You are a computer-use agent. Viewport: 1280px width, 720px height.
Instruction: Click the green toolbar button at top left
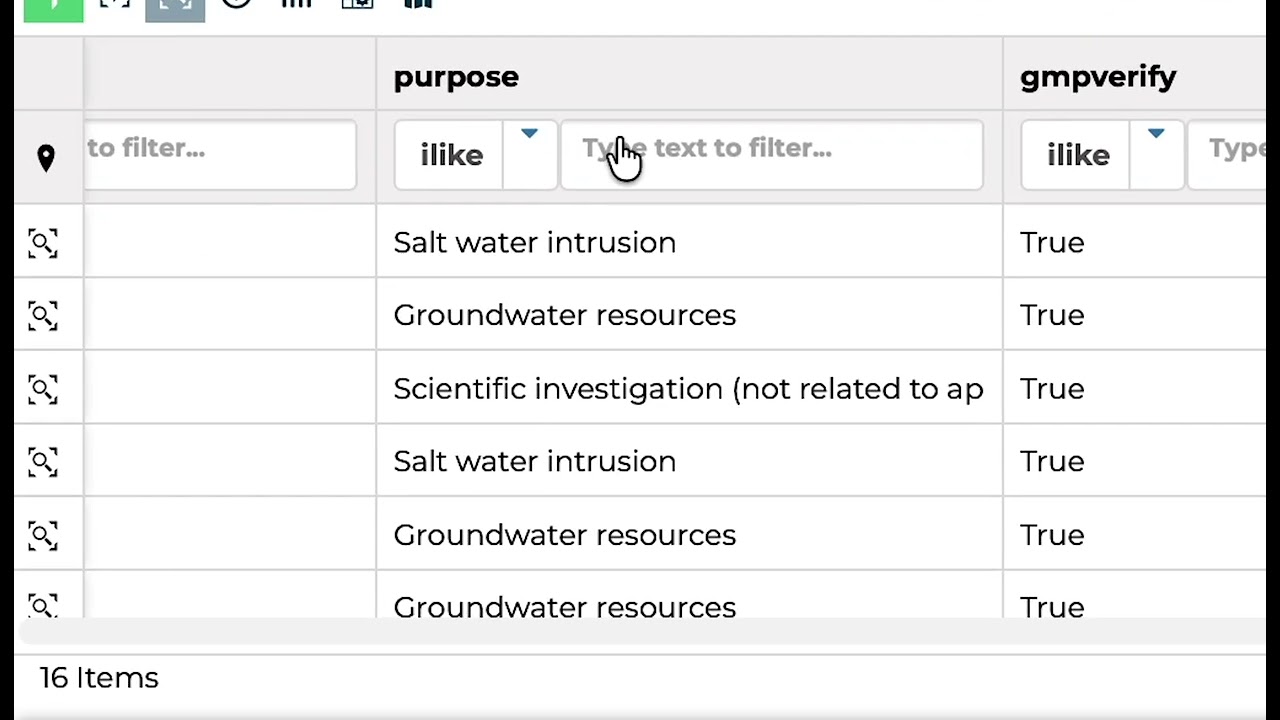[54, 8]
